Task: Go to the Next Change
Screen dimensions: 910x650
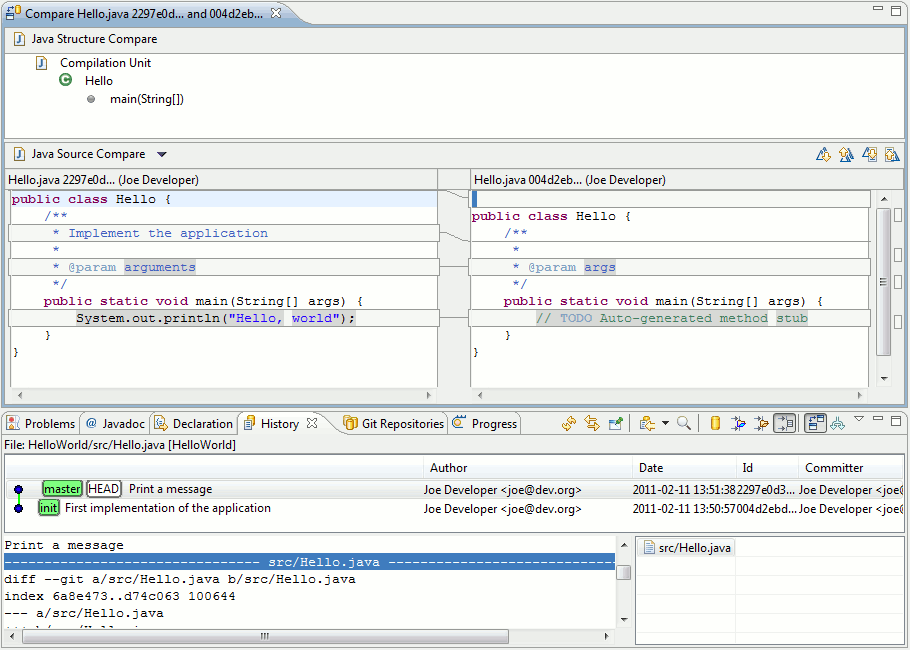Action: click(x=870, y=155)
